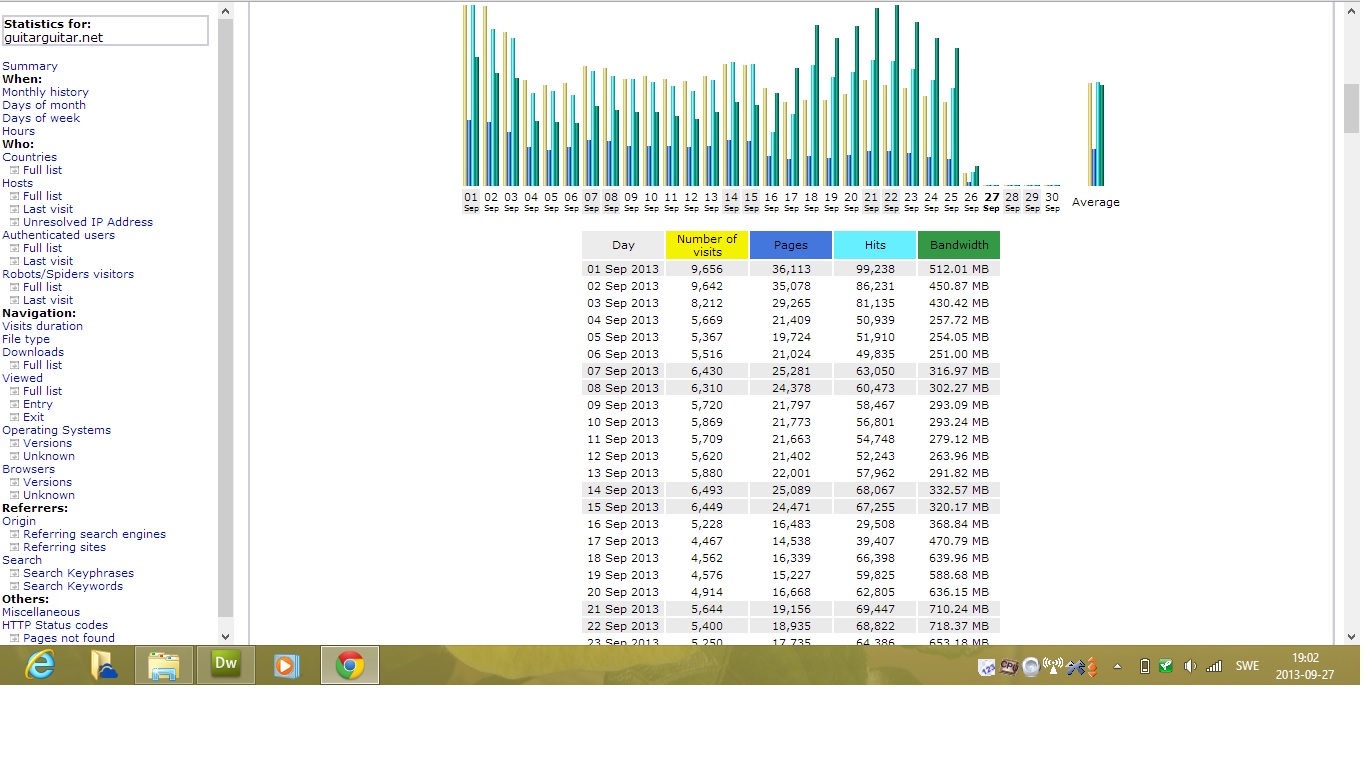Click the '718.37 MB' bandwidth cell
1366x768 pixels.
959,626
